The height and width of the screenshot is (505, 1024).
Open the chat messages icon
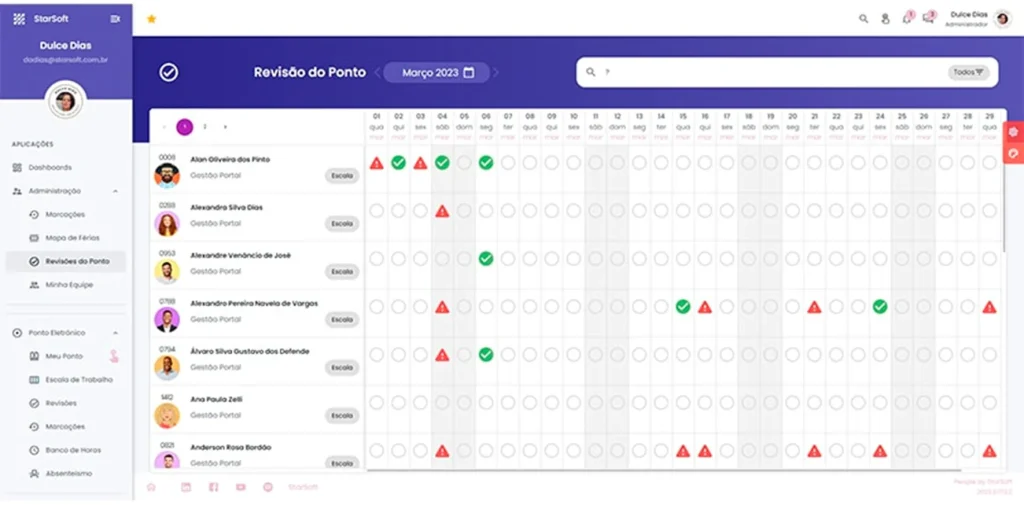pos(929,19)
